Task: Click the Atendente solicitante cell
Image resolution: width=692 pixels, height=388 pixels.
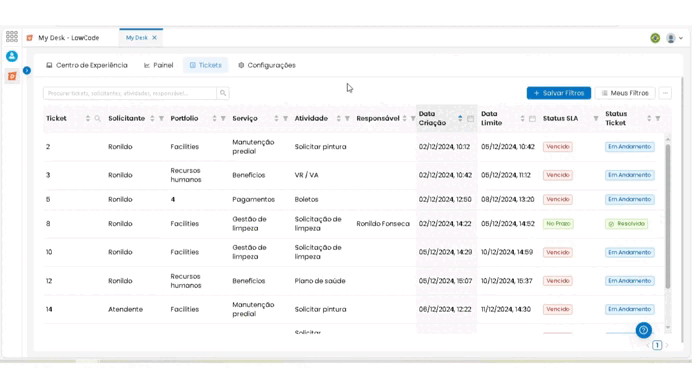Action: click(x=125, y=309)
